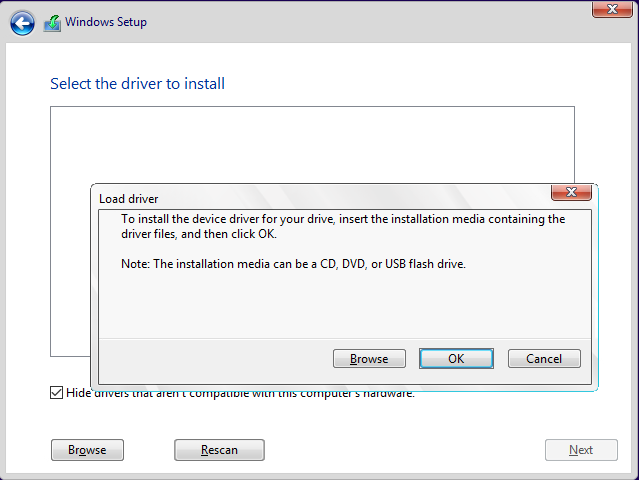Image resolution: width=639 pixels, height=480 pixels.
Task: Click the 'Windows Setup' title text
Action: pos(108,22)
